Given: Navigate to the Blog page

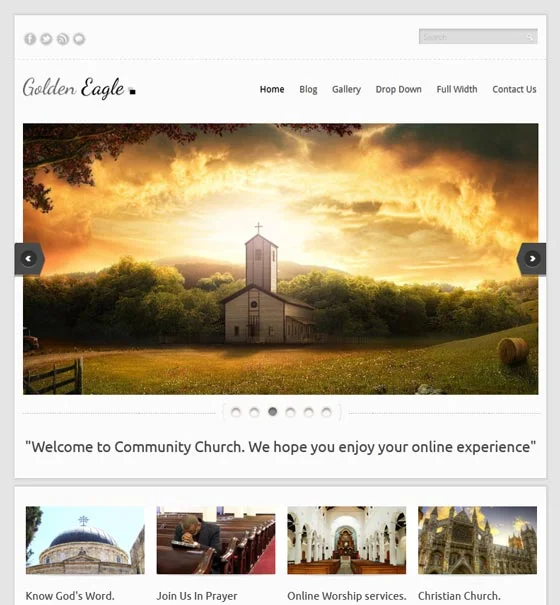Looking at the screenshot, I should coord(308,90).
